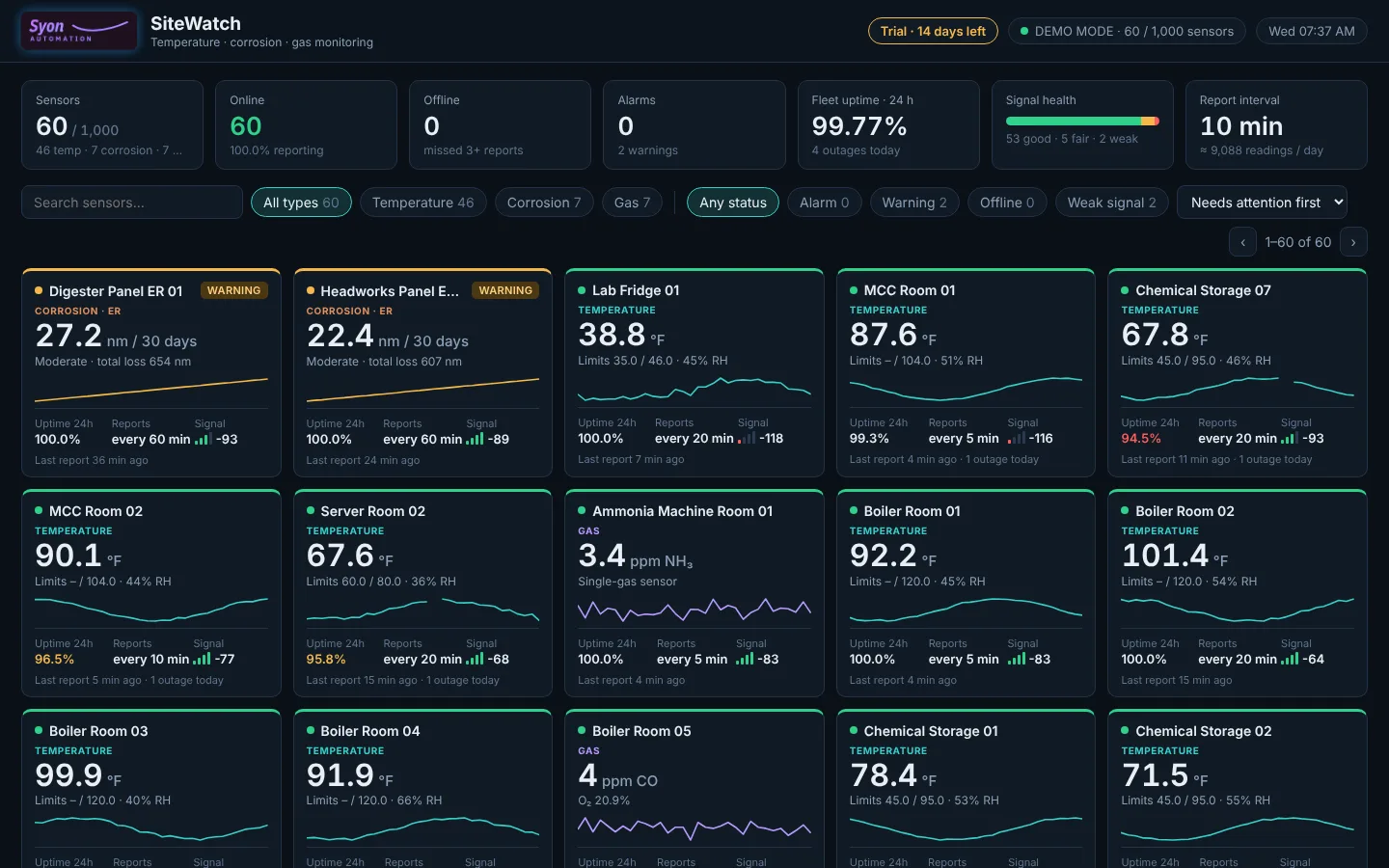Toggle the All types filter chip
Viewport: 1389px width, 868px height.
click(x=301, y=203)
